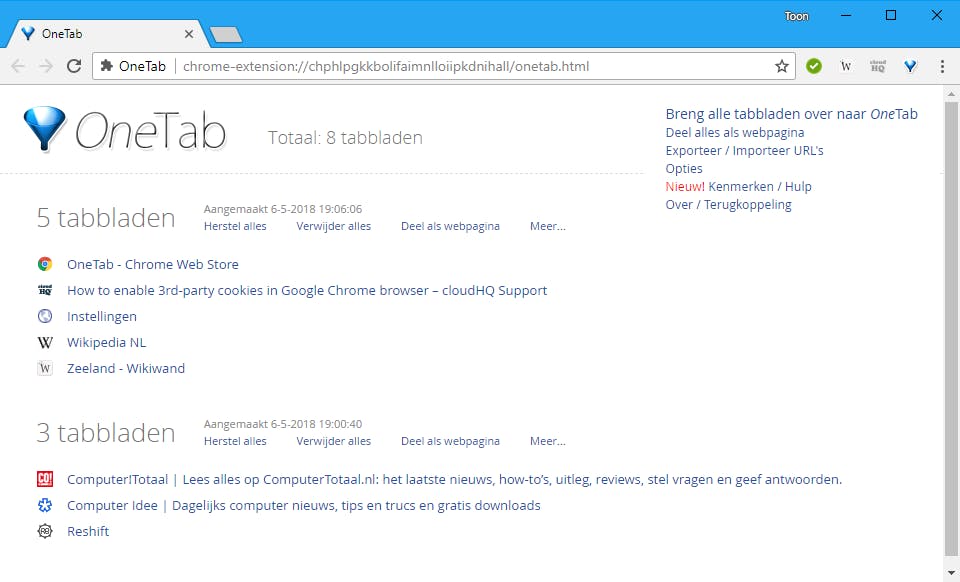Click the browser Back arrow
This screenshot has width=960, height=582.
click(18, 66)
